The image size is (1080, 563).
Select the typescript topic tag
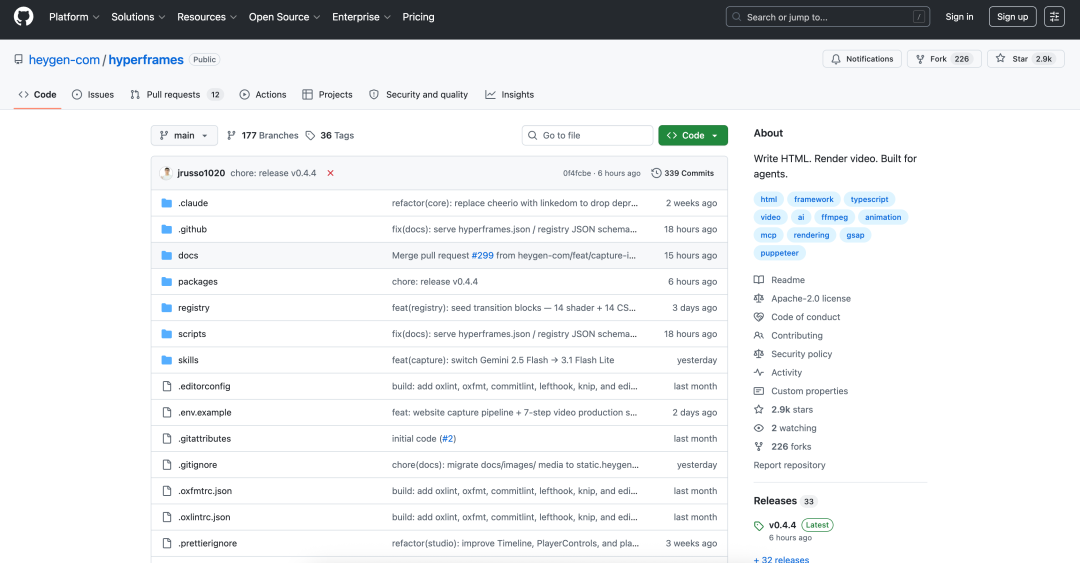pyautogui.click(x=867, y=199)
